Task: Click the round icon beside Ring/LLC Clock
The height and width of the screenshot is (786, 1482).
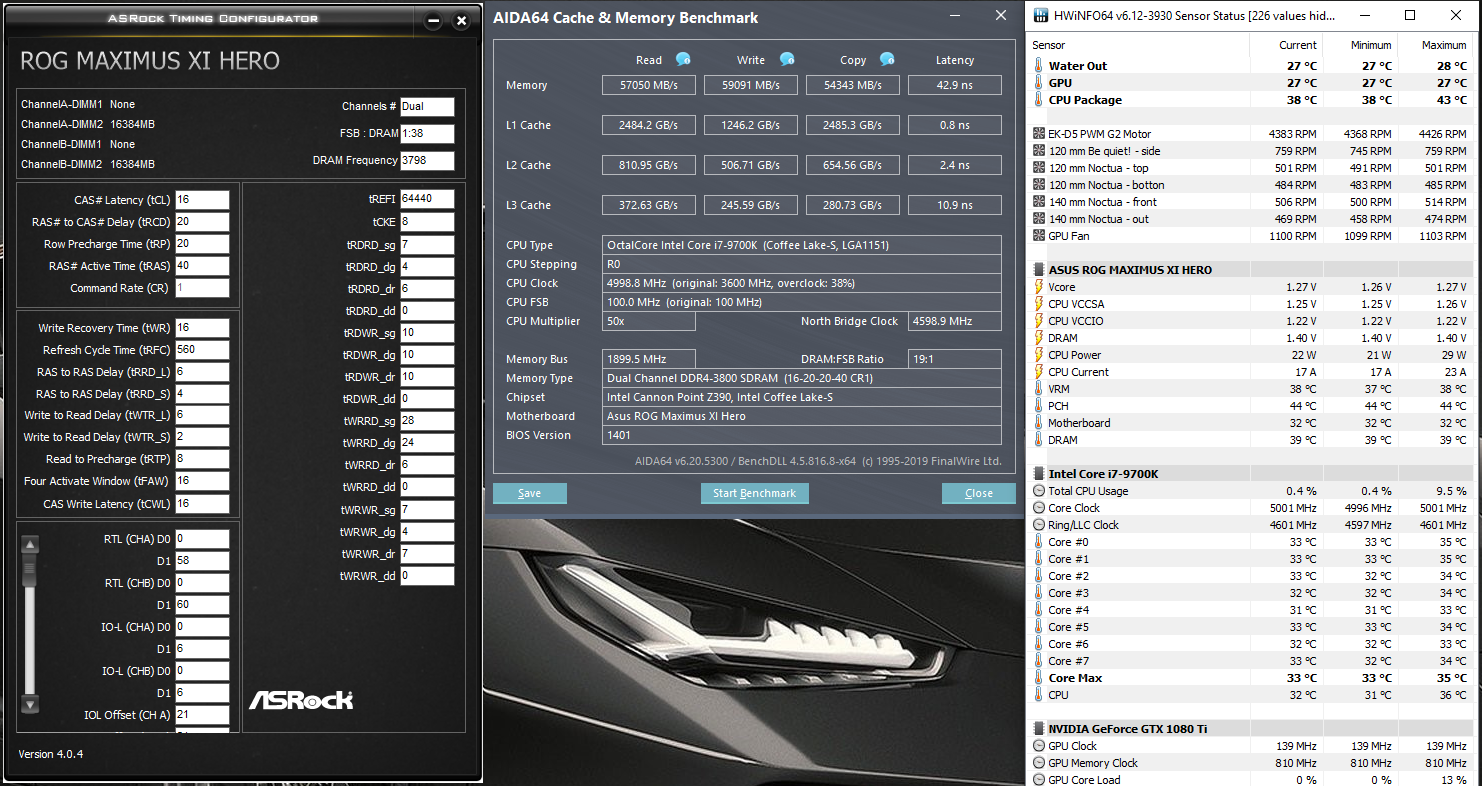Action: 1039,525
